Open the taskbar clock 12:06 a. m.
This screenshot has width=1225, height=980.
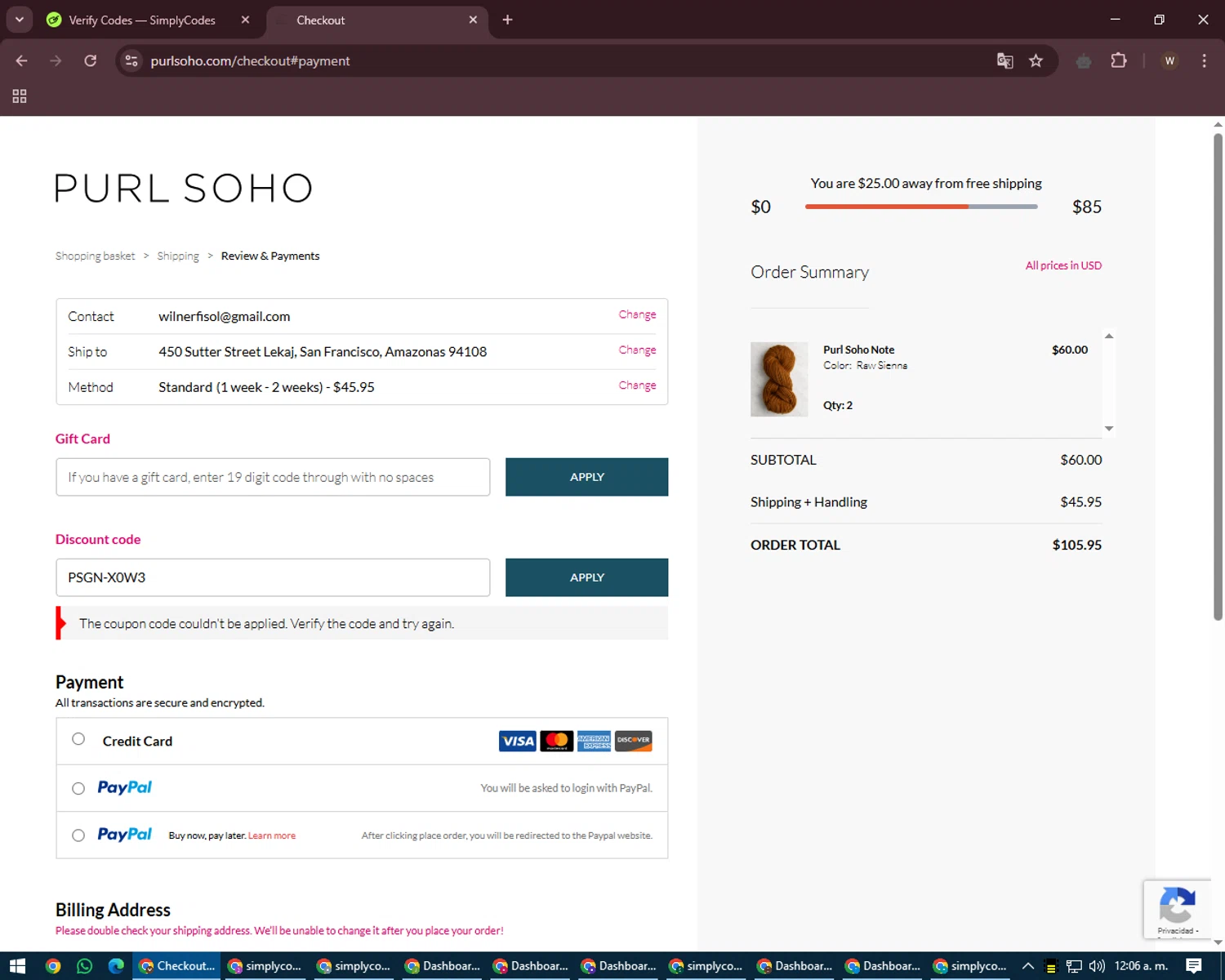(1141, 966)
